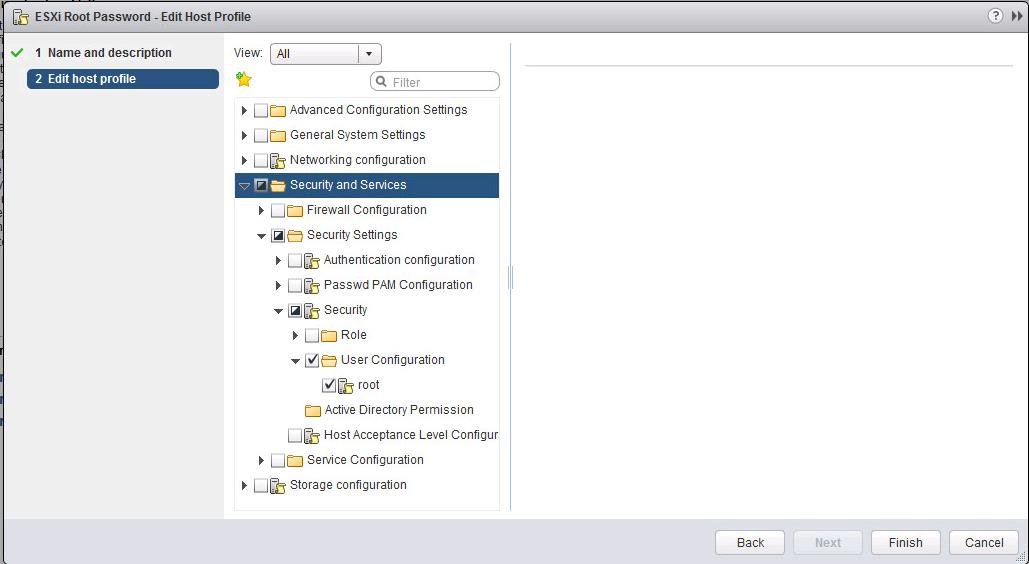This screenshot has width=1029, height=564.
Task: Tick the Firewall Configuration checkbox
Action: [278, 210]
